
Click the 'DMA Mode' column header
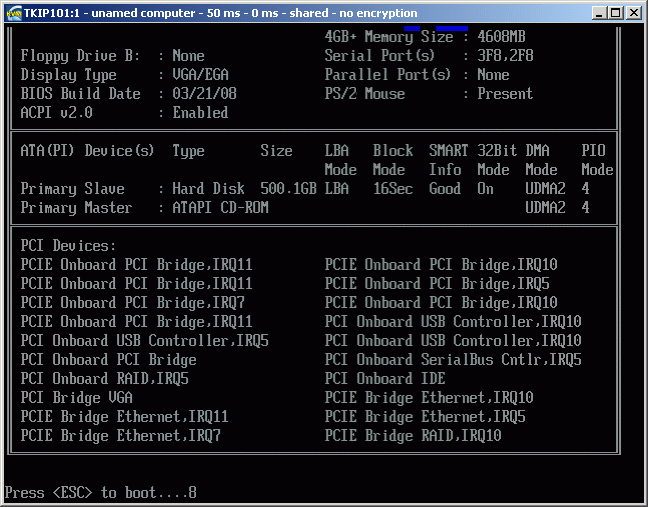(541, 160)
